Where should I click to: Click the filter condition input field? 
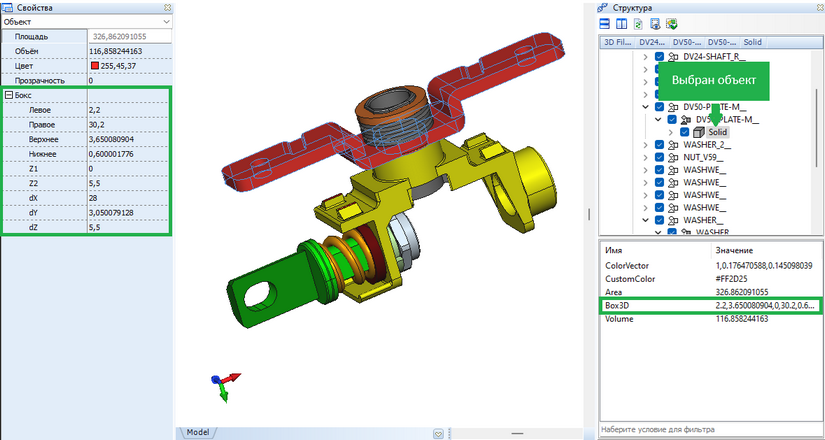point(710,430)
